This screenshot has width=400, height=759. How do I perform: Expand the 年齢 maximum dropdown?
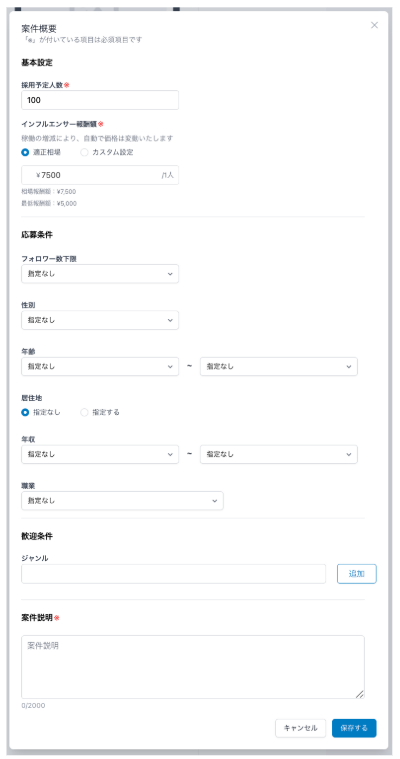coord(279,366)
